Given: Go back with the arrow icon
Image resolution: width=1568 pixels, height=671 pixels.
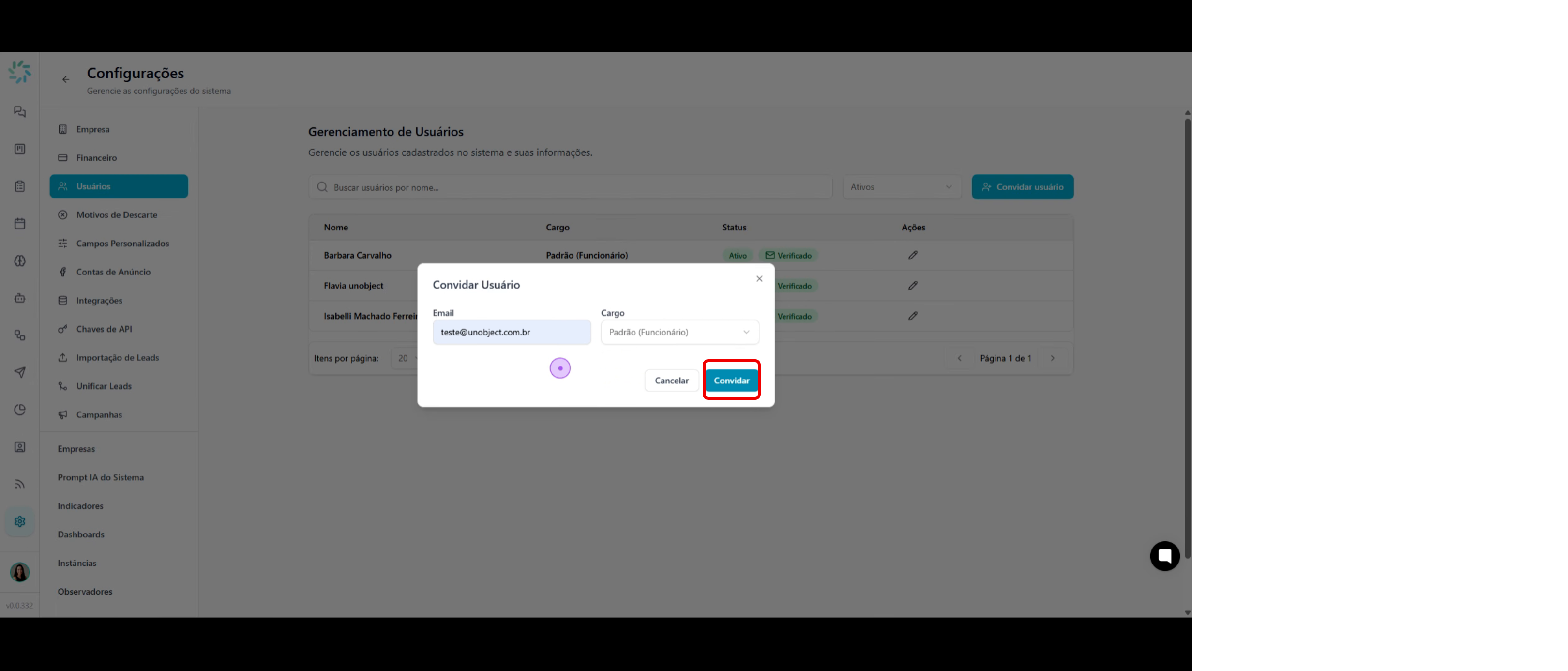Looking at the screenshot, I should [x=65, y=79].
